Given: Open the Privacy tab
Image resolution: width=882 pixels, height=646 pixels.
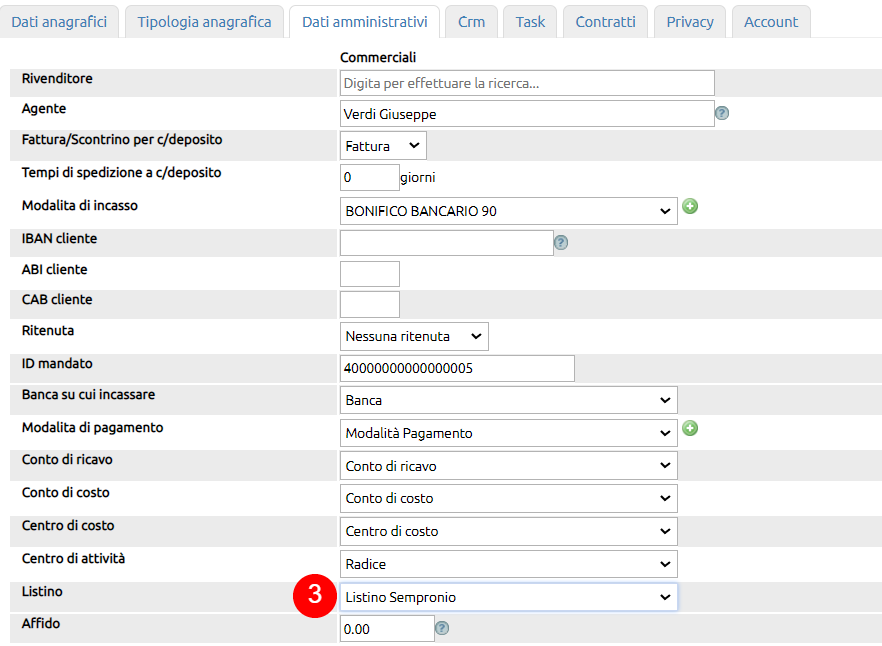Looking at the screenshot, I should pos(690,22).
